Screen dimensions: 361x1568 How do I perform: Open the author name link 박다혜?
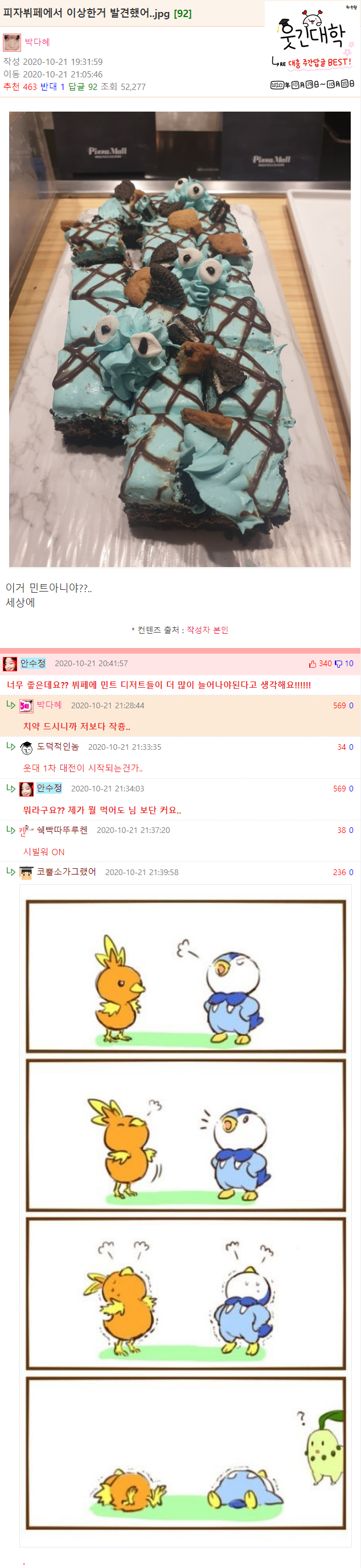pyautogui.click(x=37, y=42)
